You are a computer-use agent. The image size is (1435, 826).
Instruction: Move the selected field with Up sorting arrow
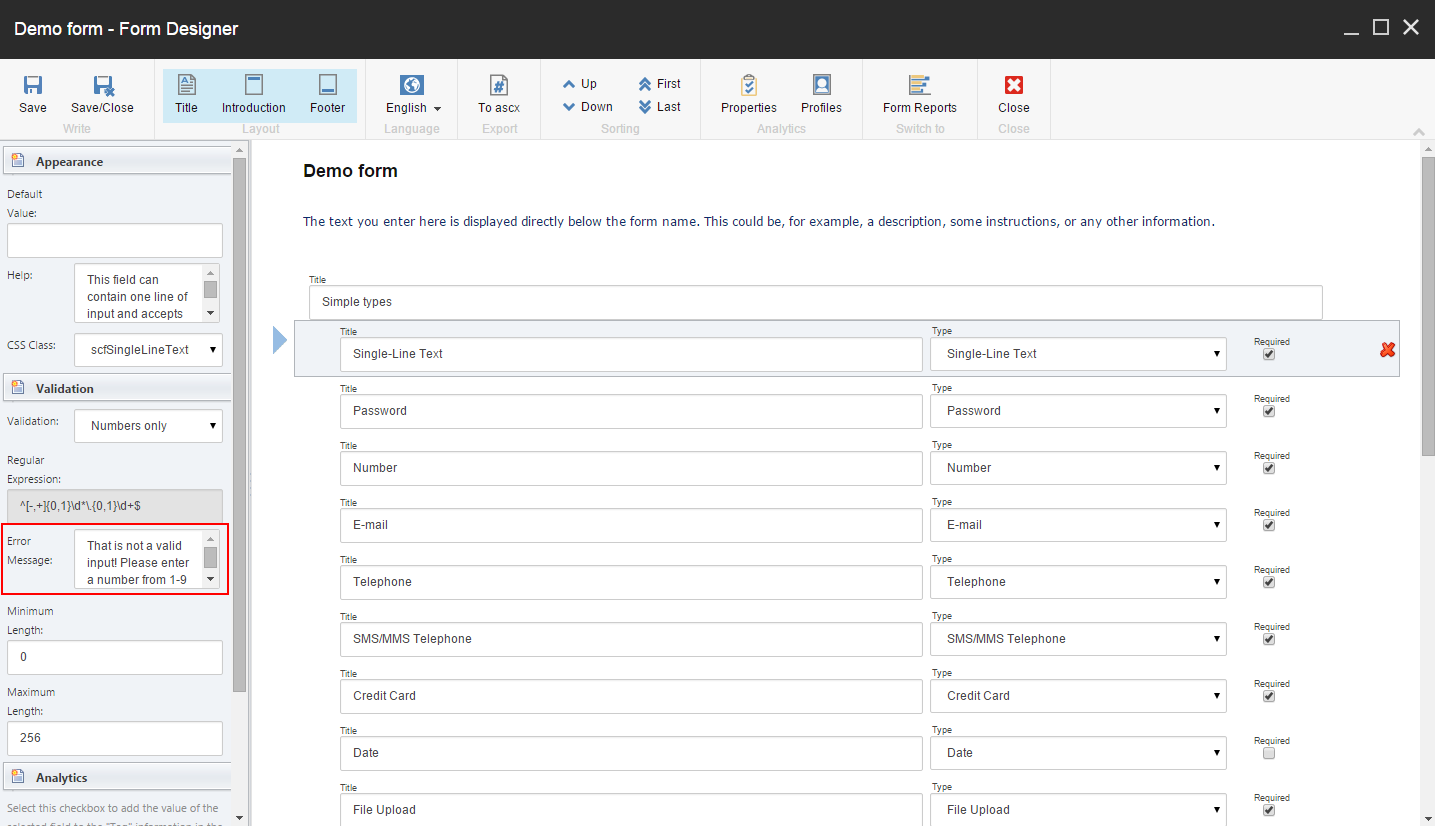click(581, 84)
